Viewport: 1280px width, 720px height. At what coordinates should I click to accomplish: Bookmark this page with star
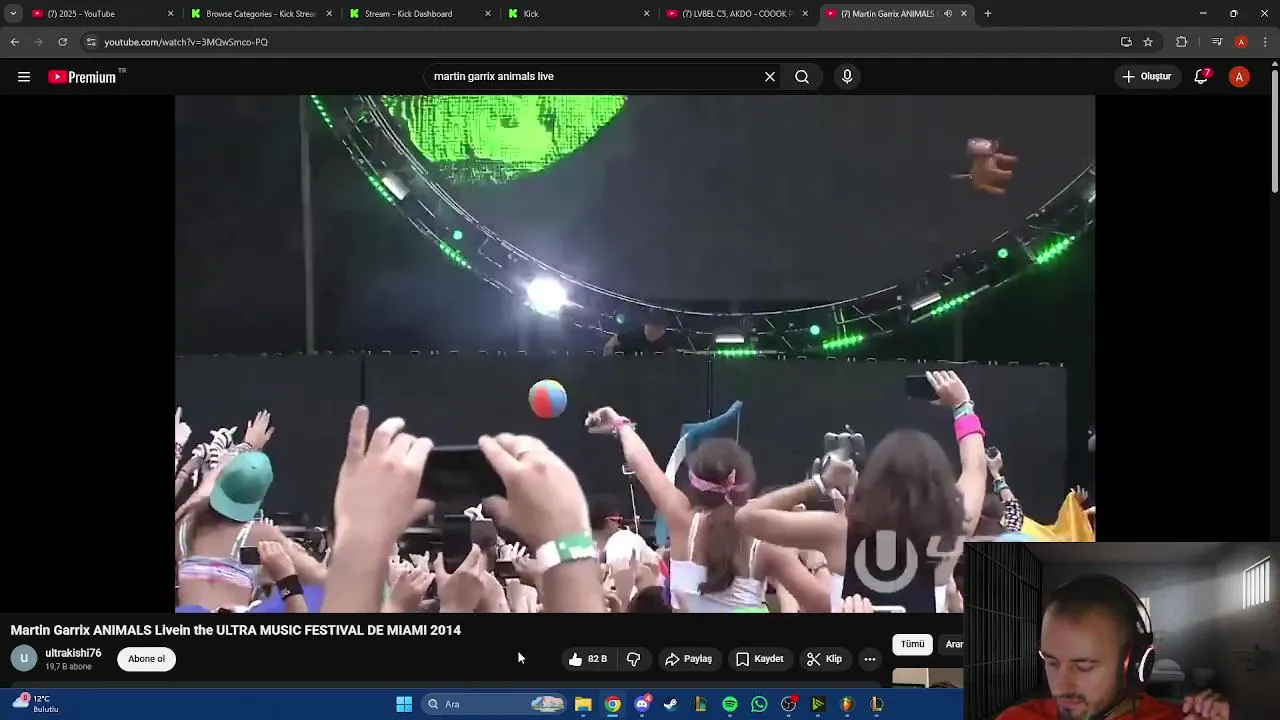click(x=1148, y=42)
